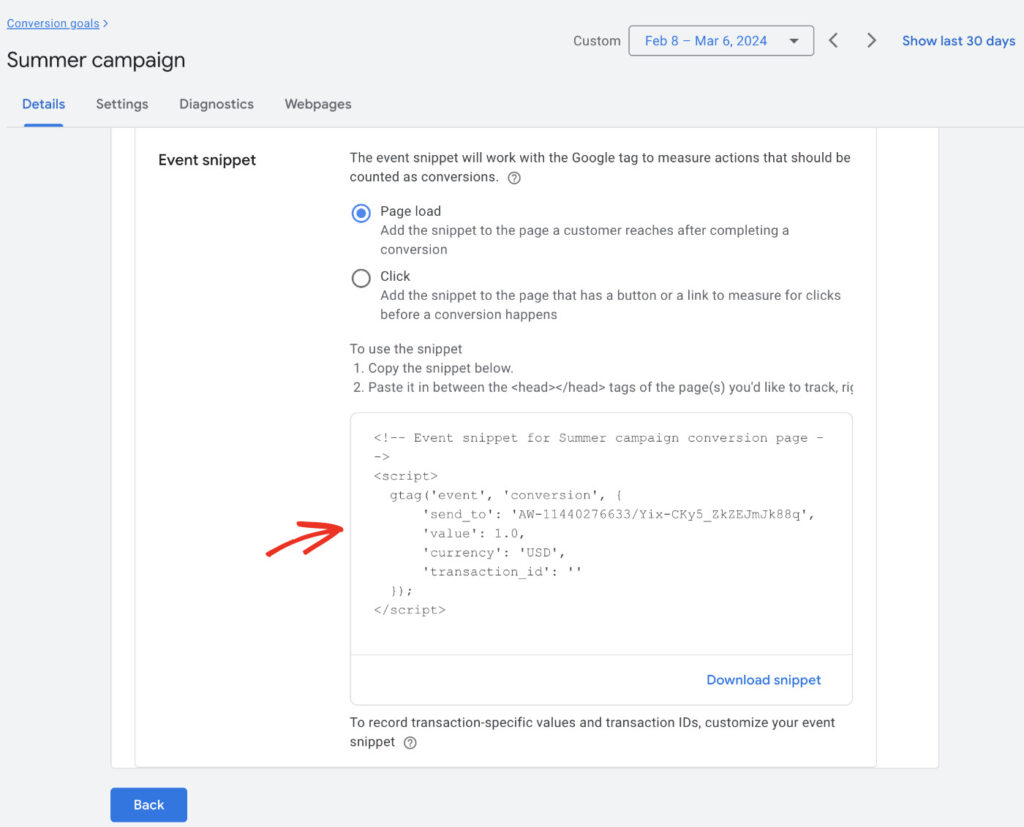Go to the next date range arrow

click(871, 40)
